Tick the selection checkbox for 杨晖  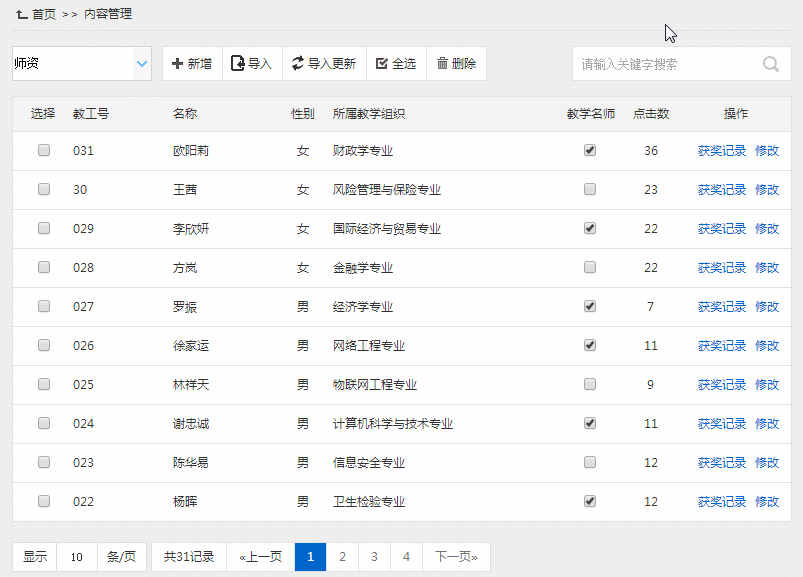44,501
